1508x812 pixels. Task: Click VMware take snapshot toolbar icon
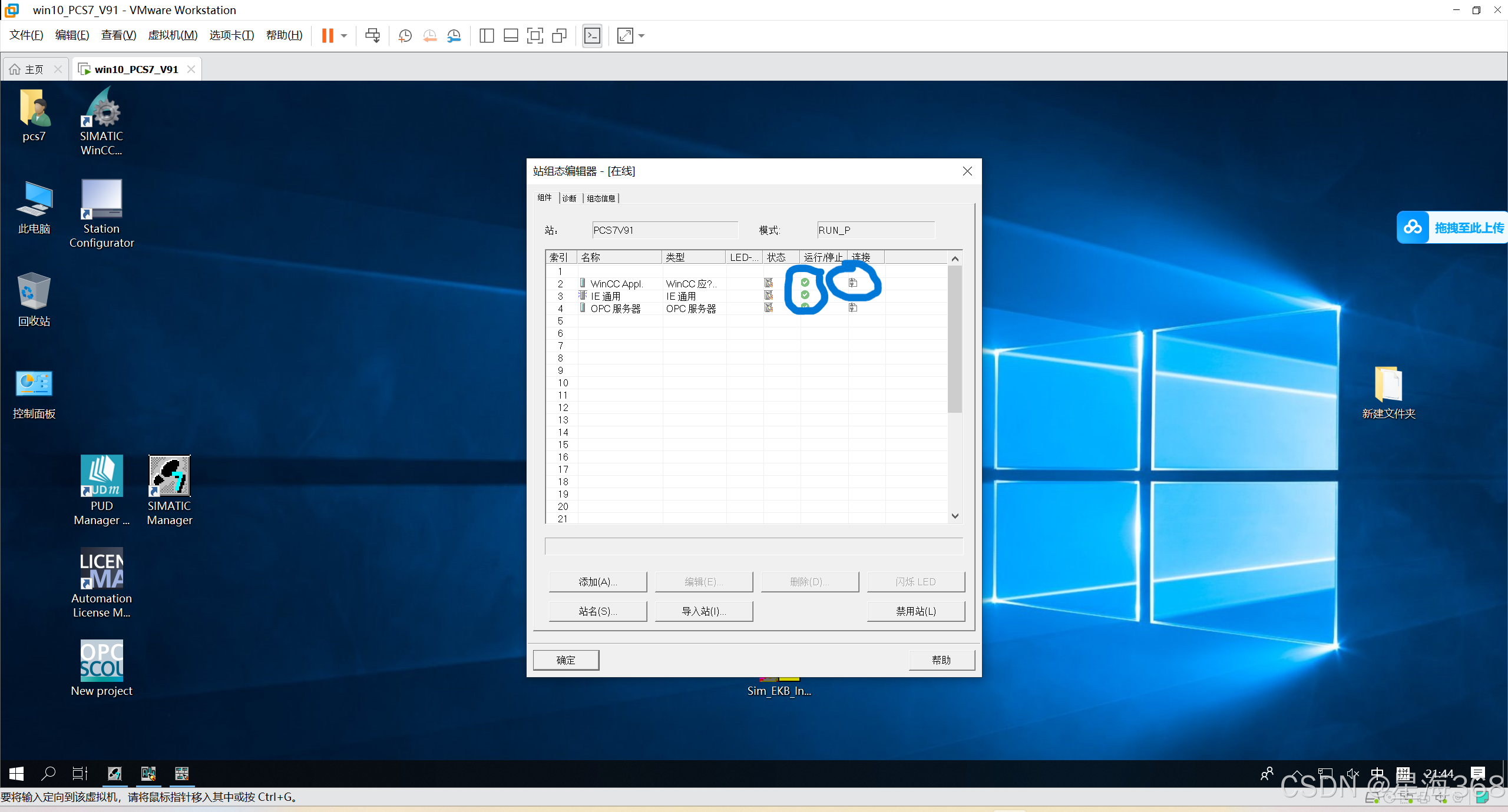(405, 36)
